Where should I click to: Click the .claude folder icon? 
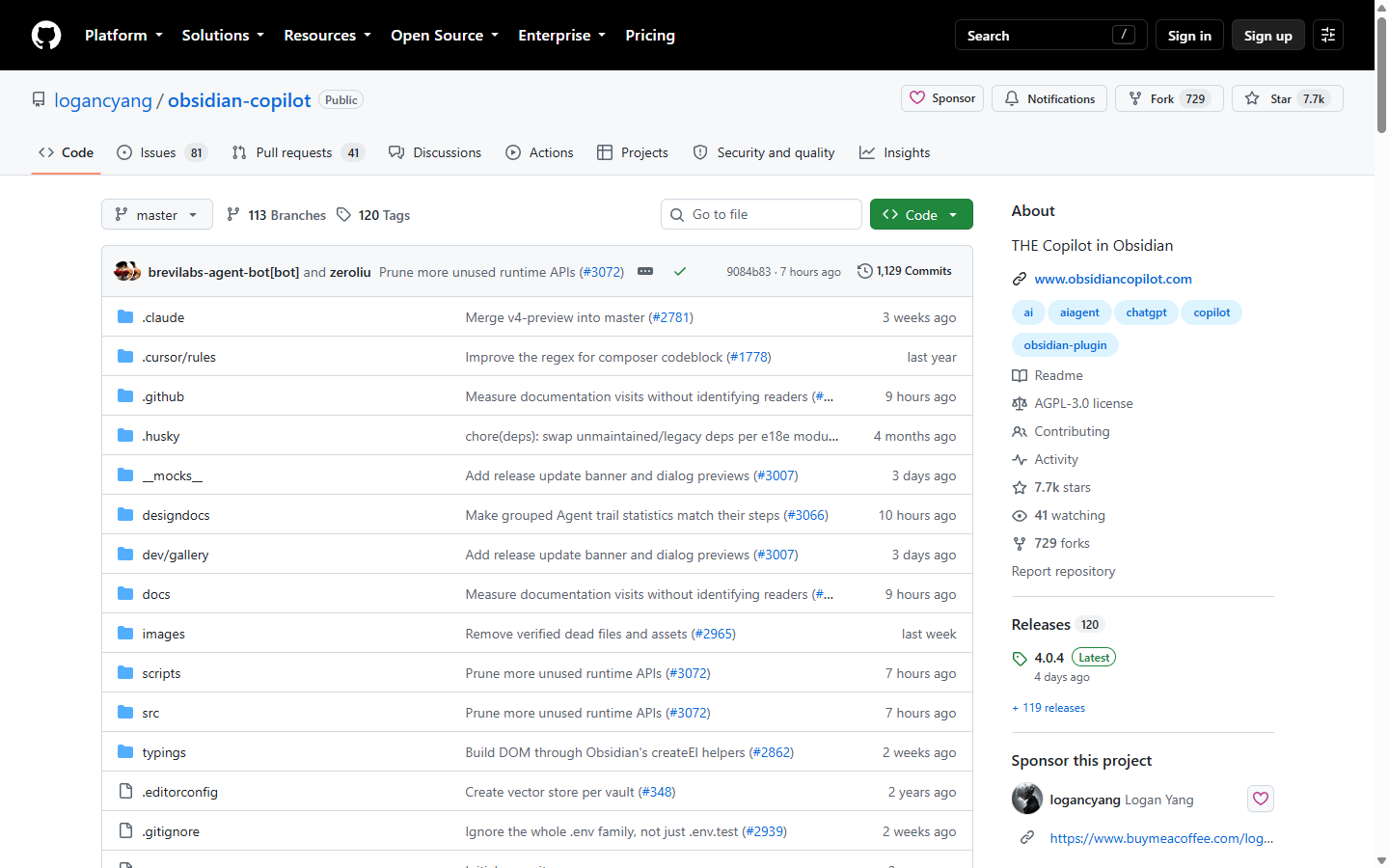point(125,317)
